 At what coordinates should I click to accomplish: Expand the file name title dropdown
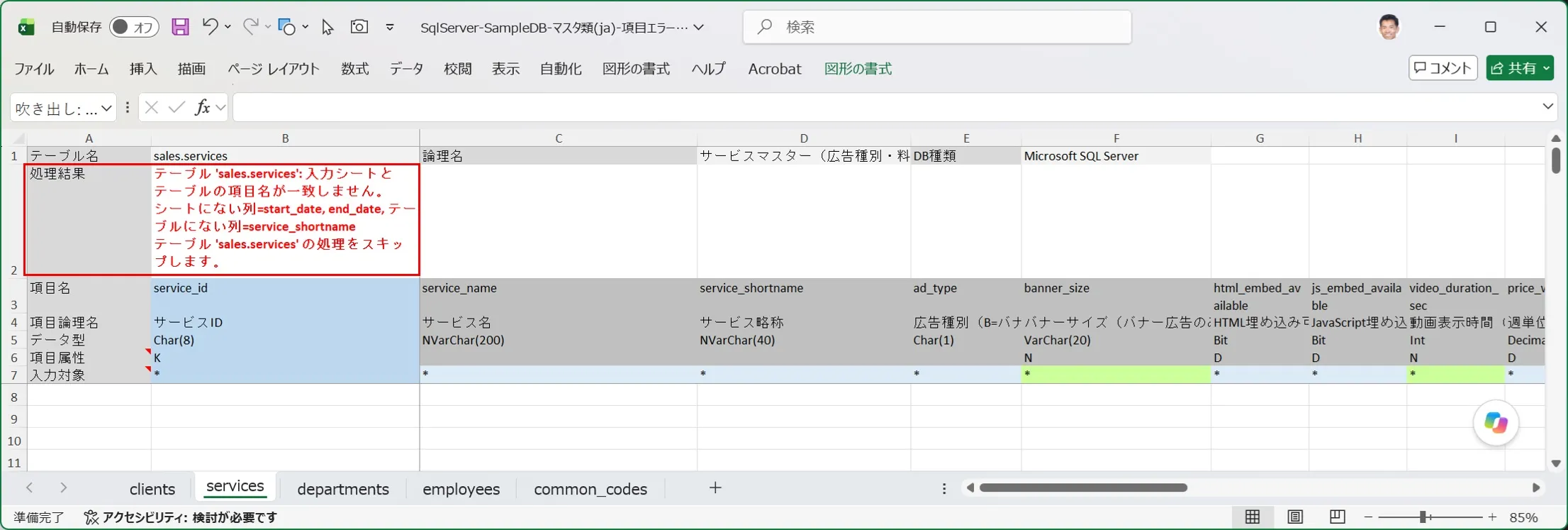pos(699,27)
